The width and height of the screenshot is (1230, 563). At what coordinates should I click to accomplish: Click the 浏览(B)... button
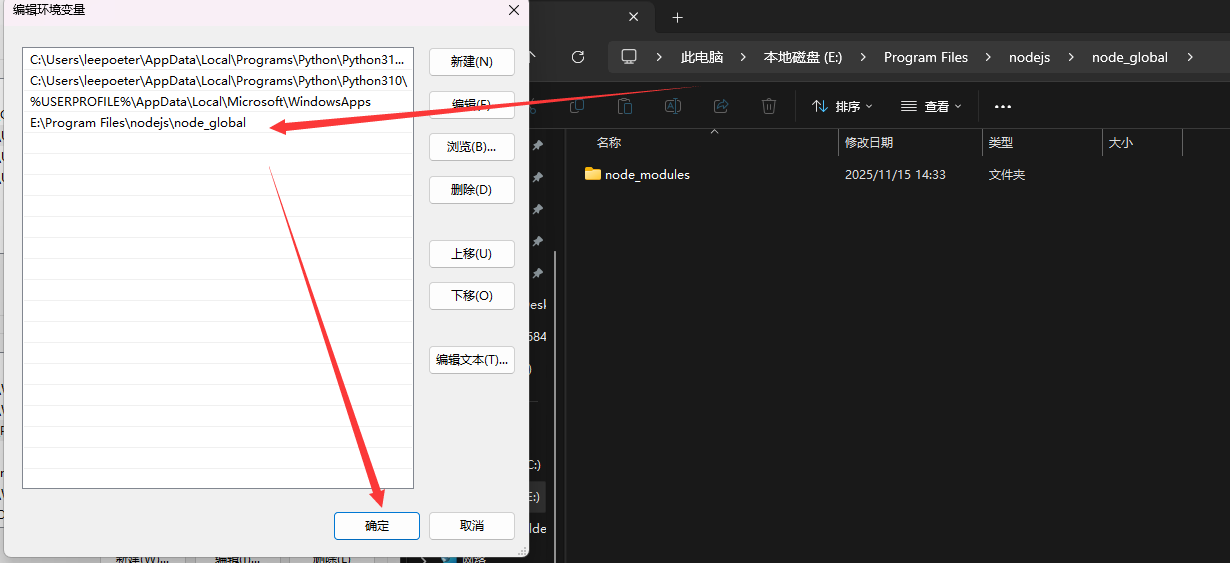[x=472, y=147]
